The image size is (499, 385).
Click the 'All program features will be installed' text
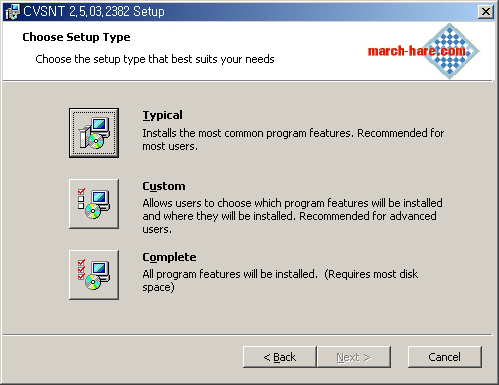[230, 274]
